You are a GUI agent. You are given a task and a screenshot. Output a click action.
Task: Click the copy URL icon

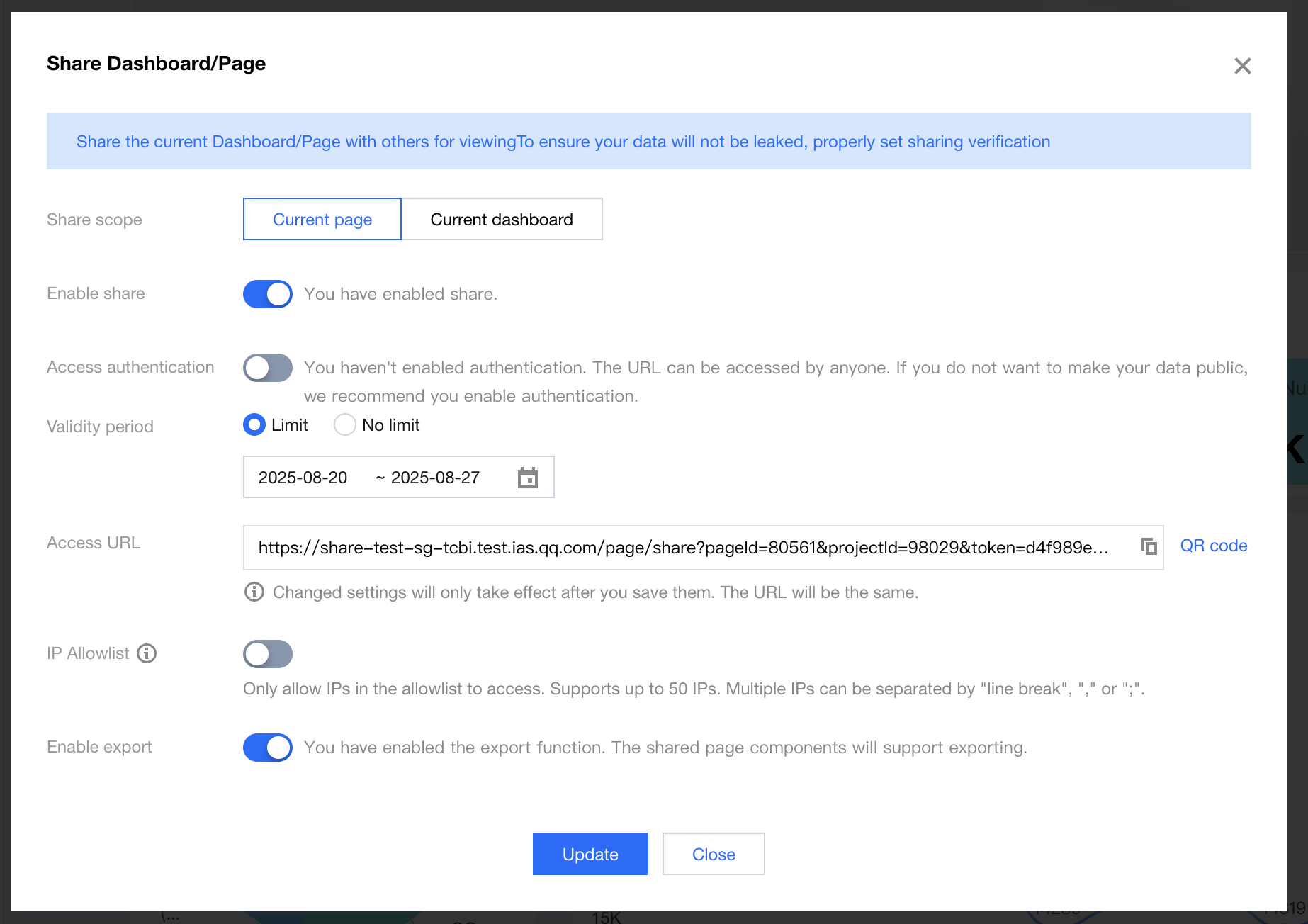click(1149, 547)
